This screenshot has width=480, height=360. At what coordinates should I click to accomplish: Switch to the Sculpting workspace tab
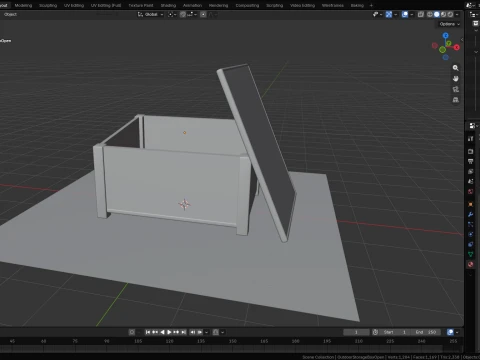point(48,5)
